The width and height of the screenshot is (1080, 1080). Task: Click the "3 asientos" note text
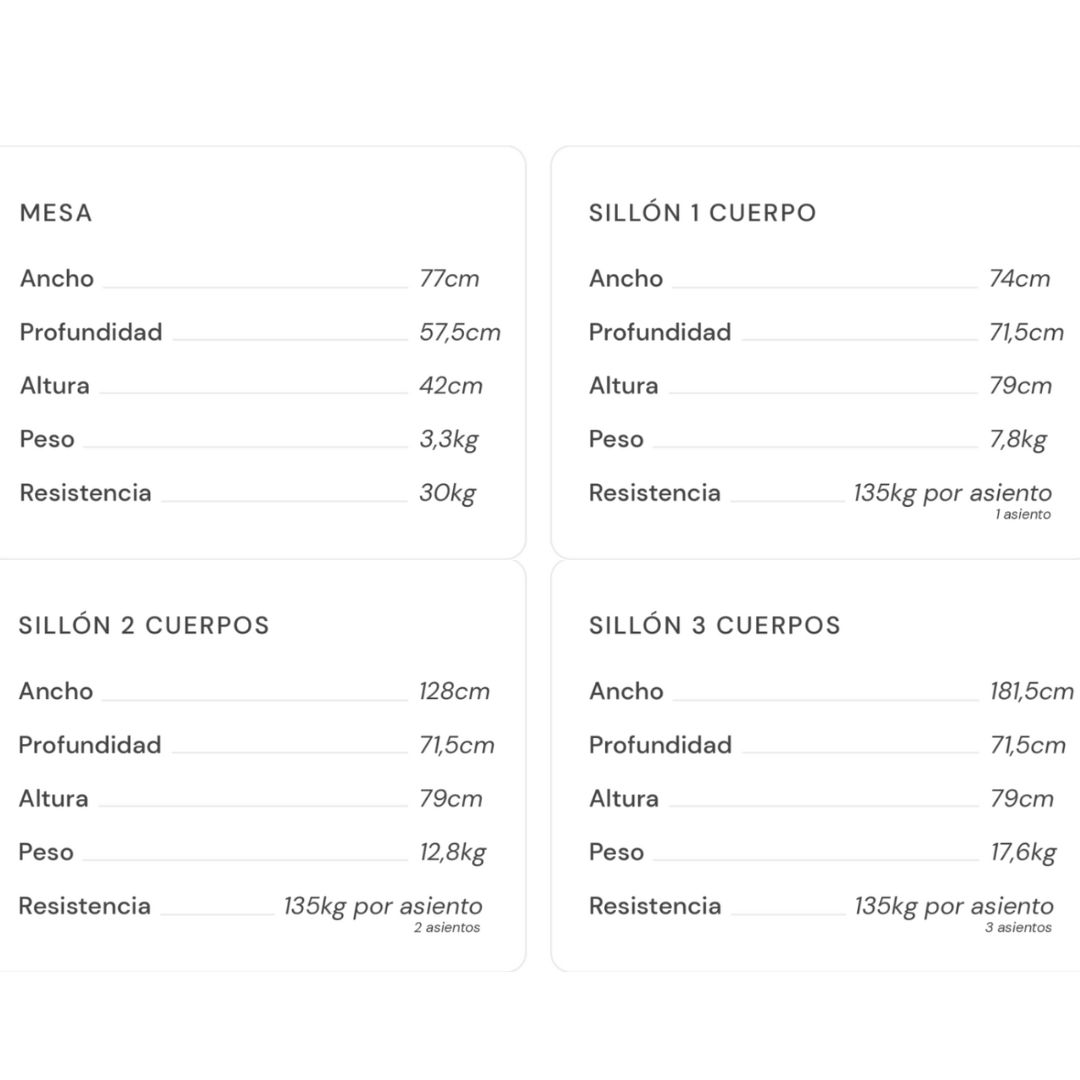click(x=1018, y=928)
